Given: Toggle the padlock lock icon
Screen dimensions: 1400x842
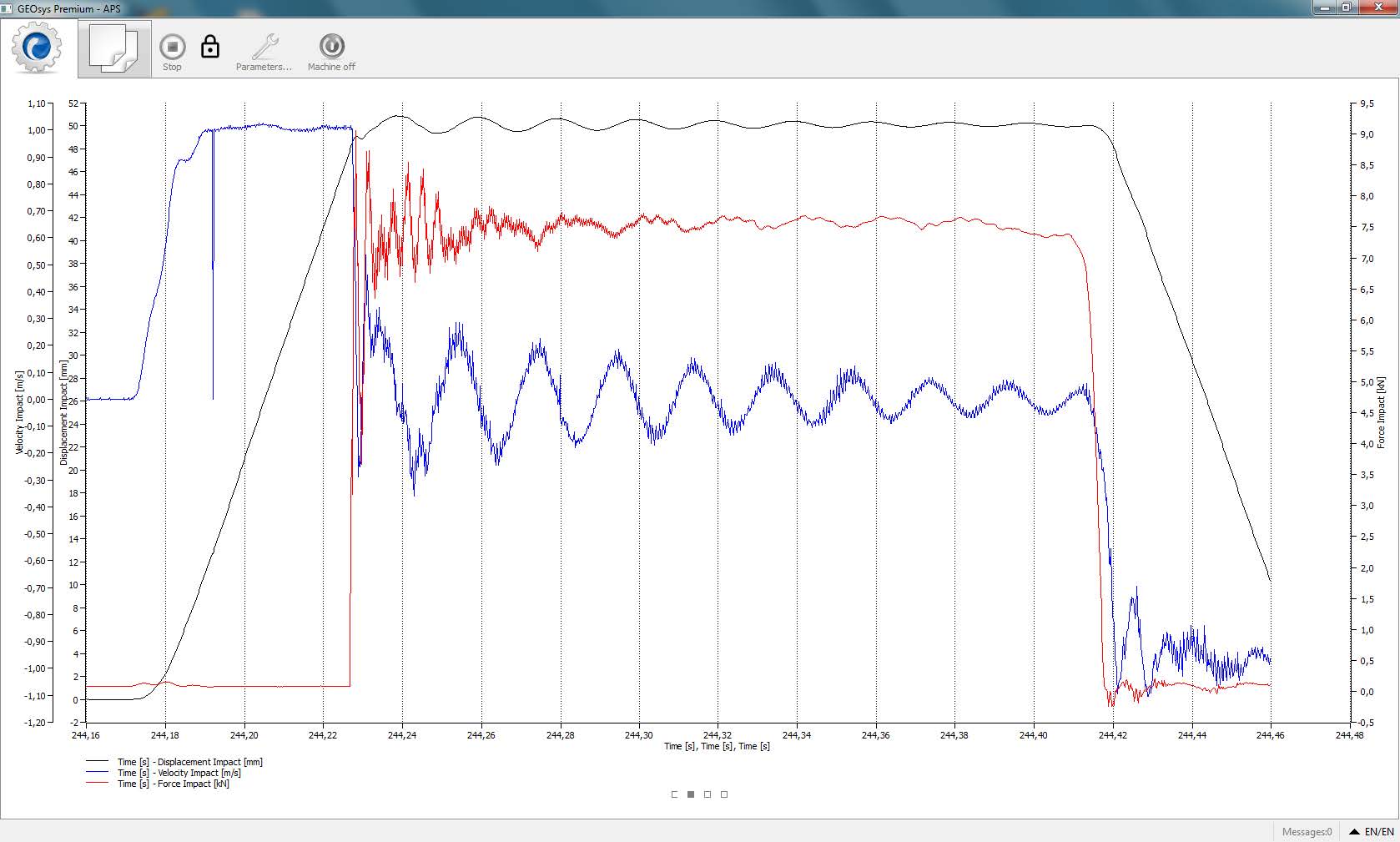Looking at the screenshot, I should 210,47.
